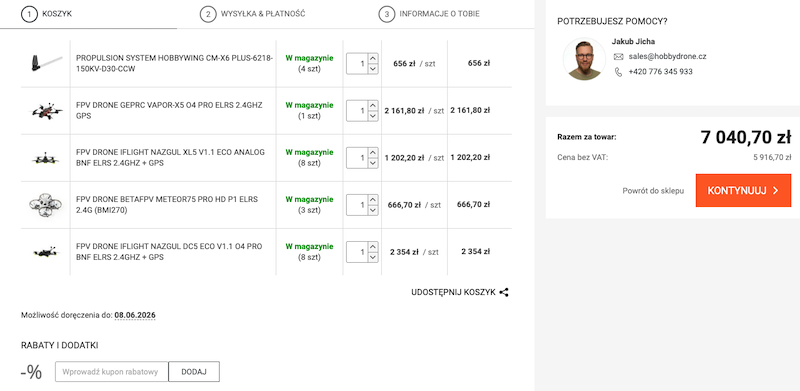Open the GEPRC Vapor-X5 drone thumbnail
This screenshot has height=391, width=800.
pos(46,110)
